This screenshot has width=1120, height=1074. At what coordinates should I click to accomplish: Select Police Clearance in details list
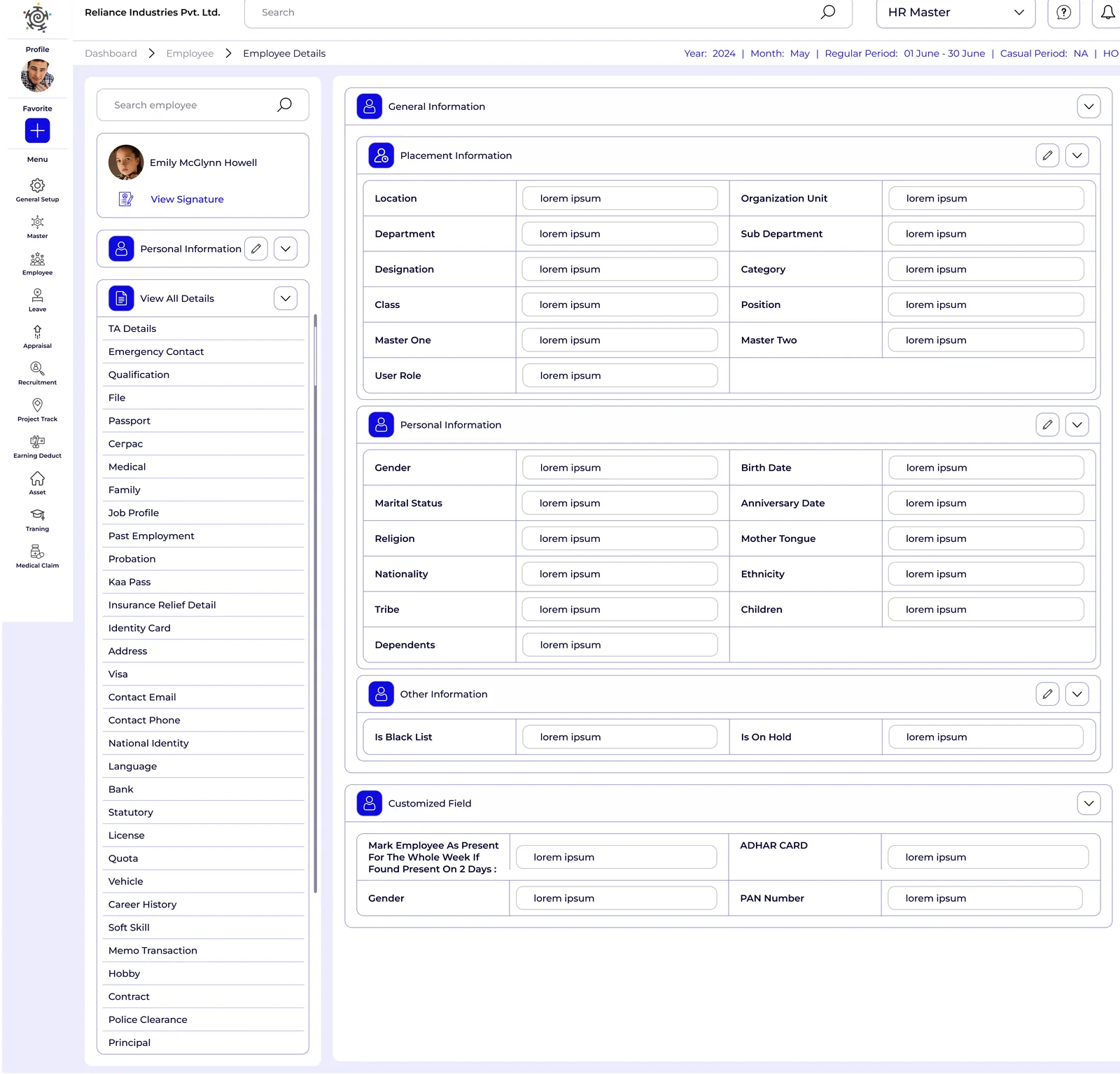tap(203, 1019)
